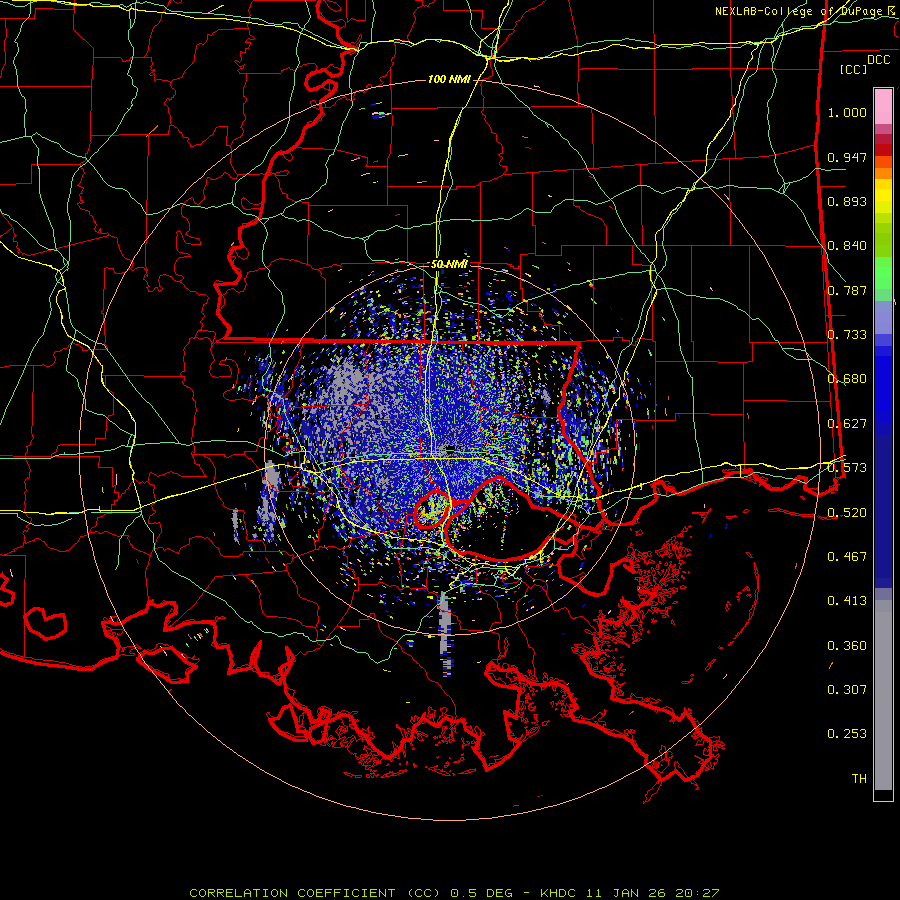Click the "DCC" label above the color scale
The width and height of the screenshot is (900, 900).
point(878,60)
